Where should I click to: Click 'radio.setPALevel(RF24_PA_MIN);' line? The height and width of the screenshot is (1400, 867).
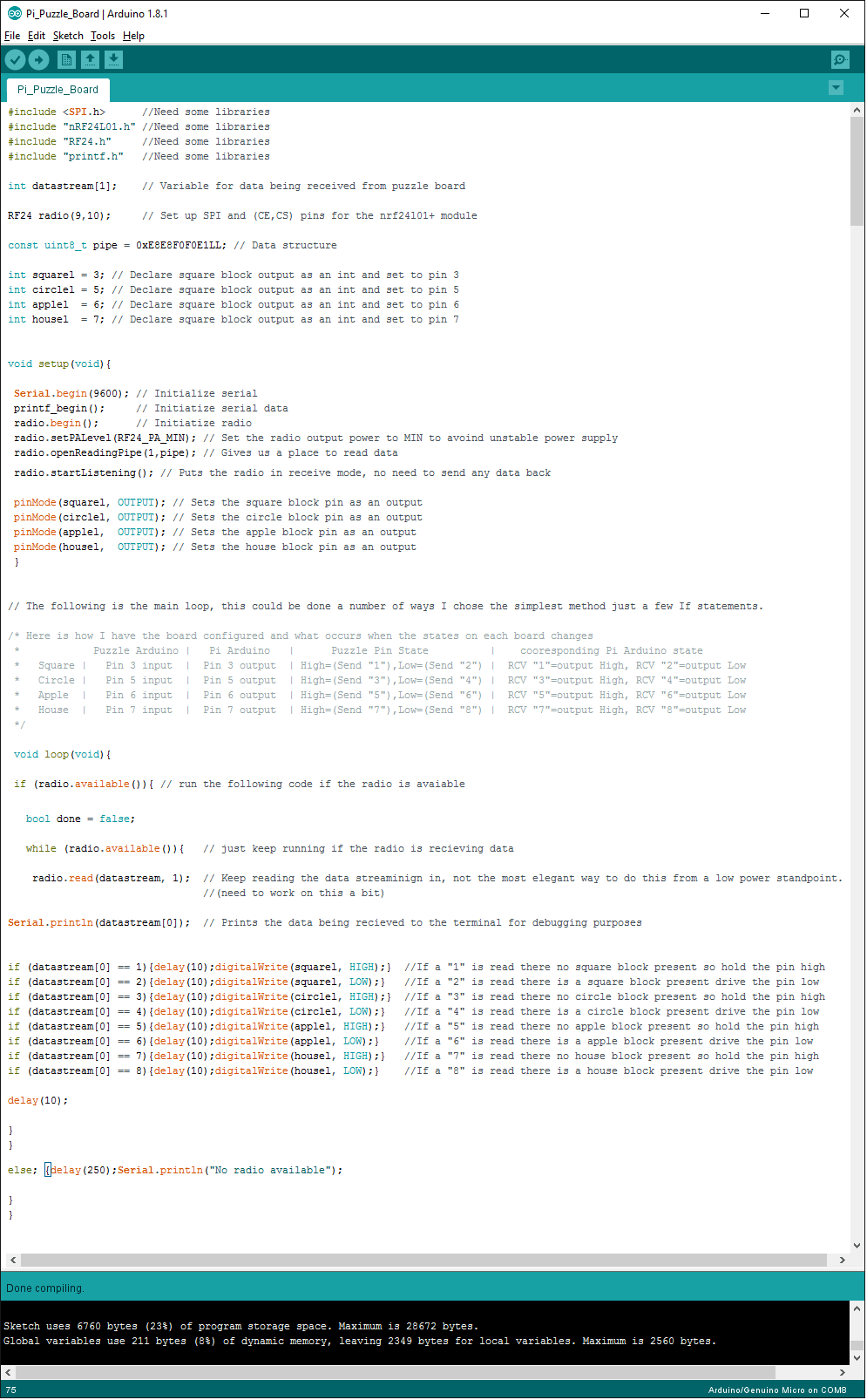105,438
